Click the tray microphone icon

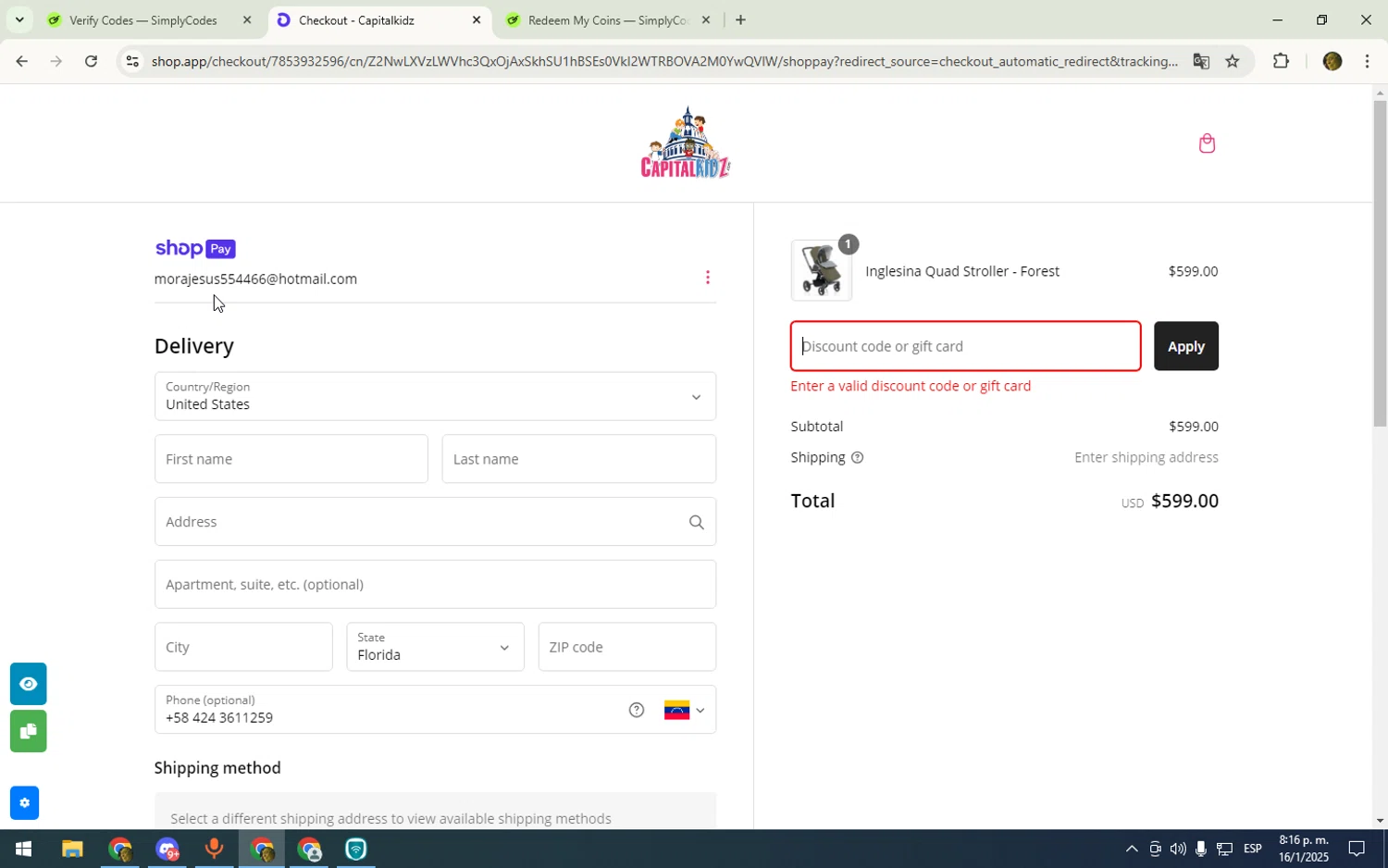1200,849
